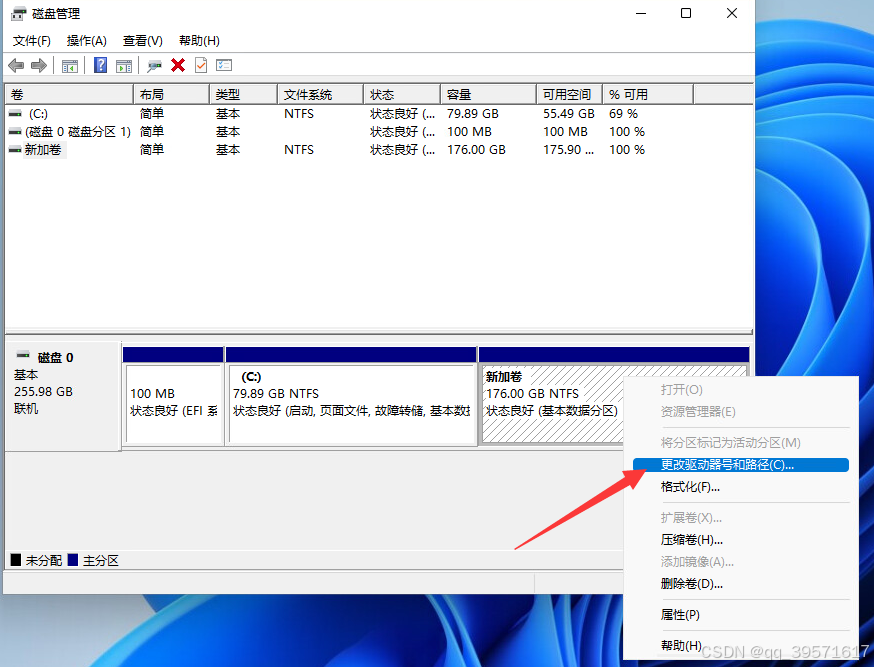Open the 操作(A) menu
Screen dimensions: 874x667
click(x=86, y=41)
